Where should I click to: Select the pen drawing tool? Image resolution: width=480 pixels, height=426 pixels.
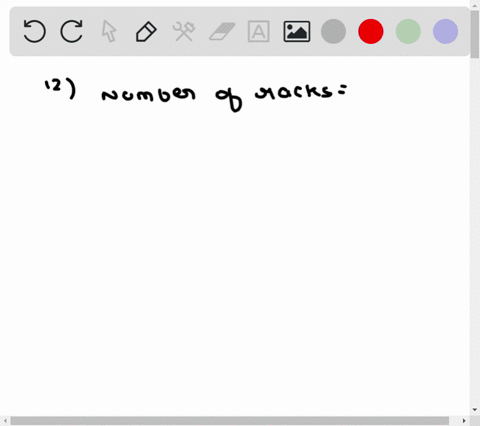pyautogui.click(x=146, y=32)
